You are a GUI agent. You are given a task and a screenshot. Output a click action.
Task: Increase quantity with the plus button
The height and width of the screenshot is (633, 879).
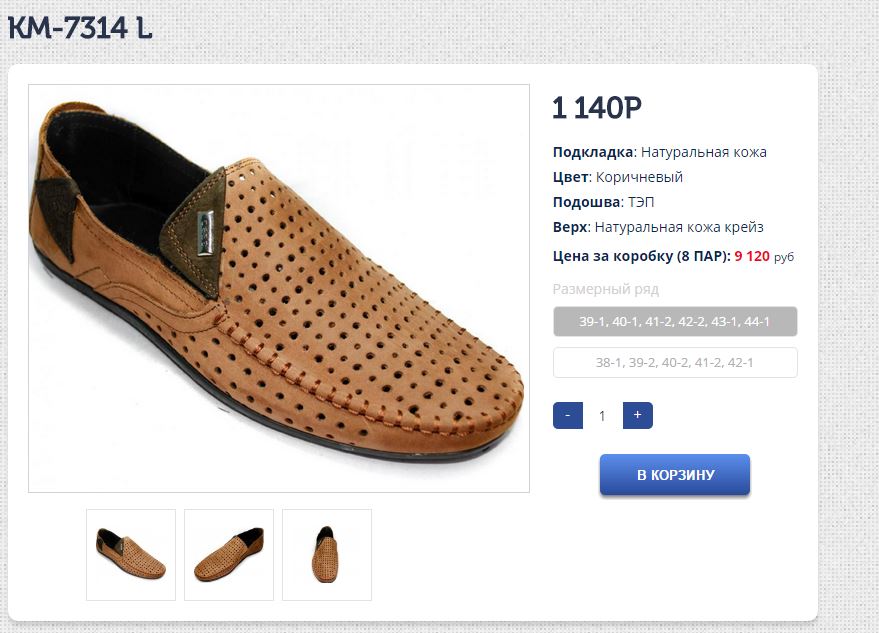click(637, 416)
